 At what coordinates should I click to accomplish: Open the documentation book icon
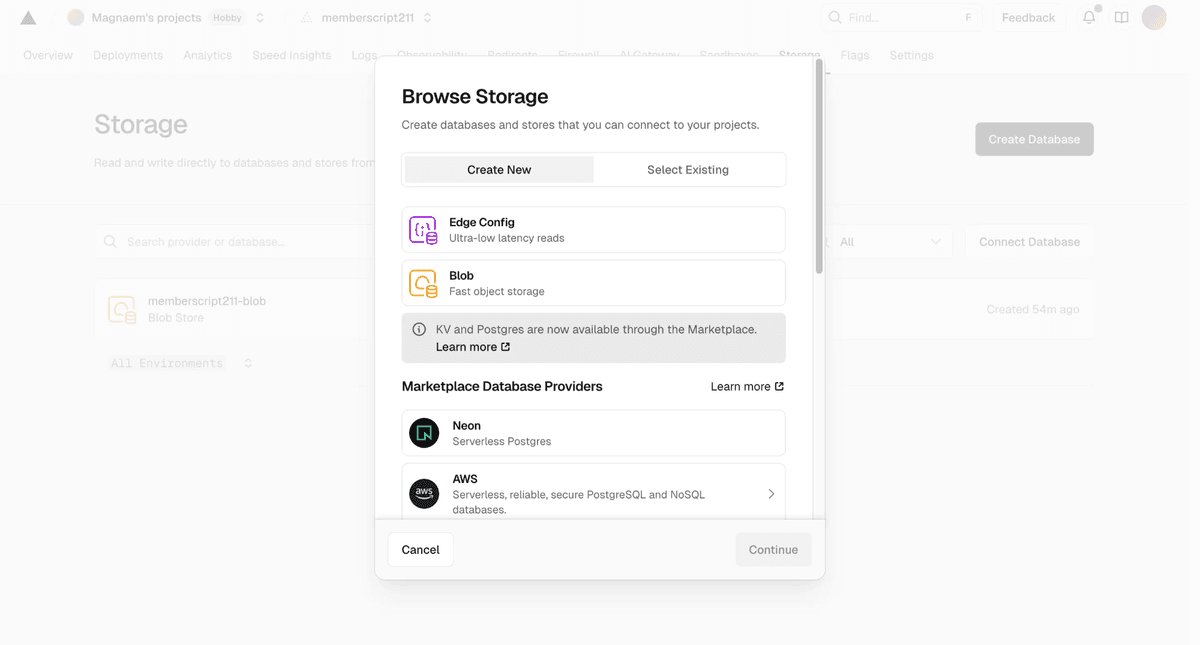(1120, 17)
